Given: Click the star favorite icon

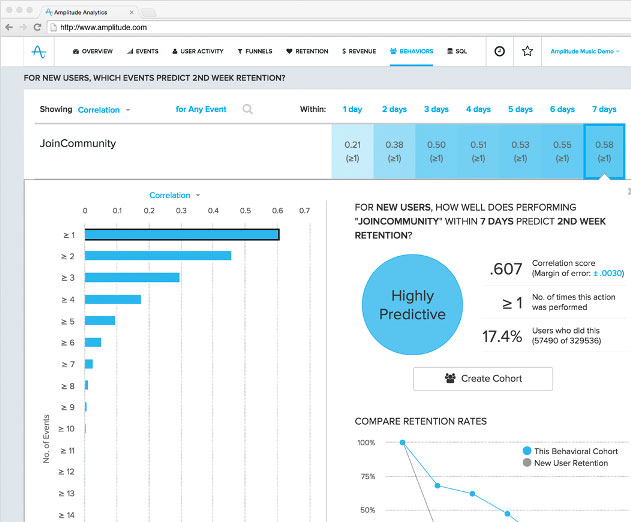Looking at the screenshot, I should tap(527, 50).
